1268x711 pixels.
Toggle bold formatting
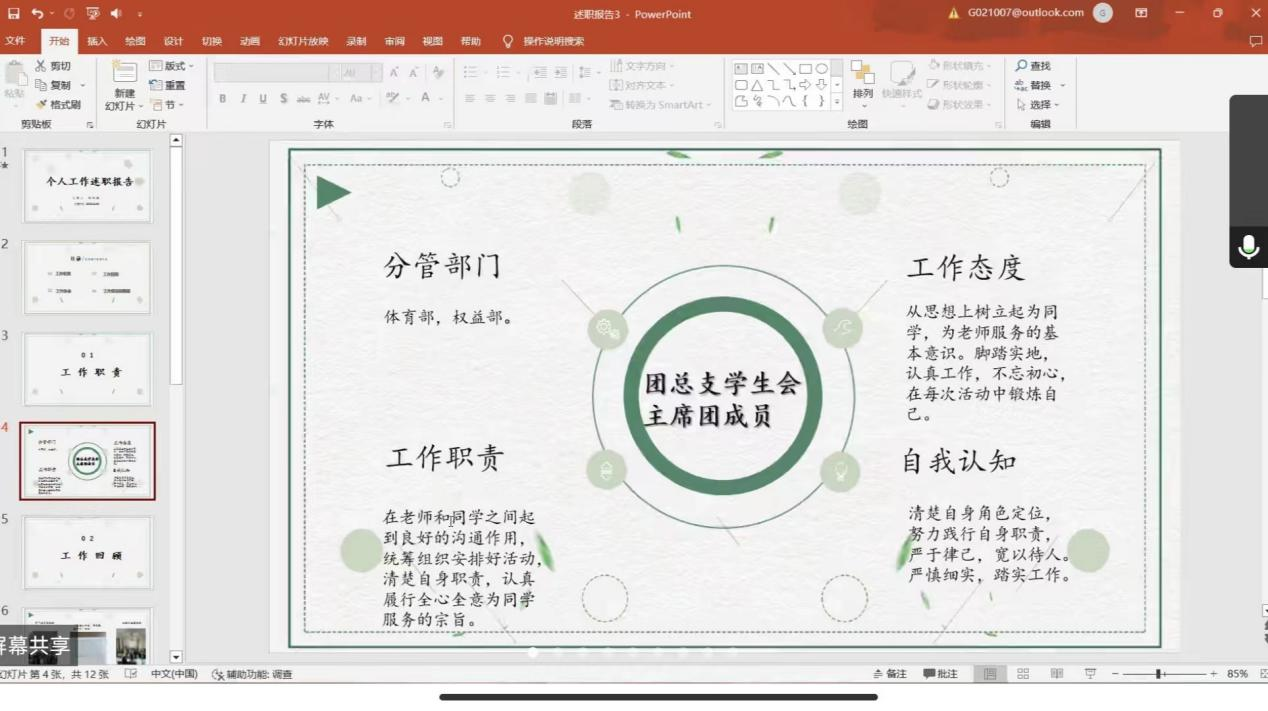(x=222, y=98)
